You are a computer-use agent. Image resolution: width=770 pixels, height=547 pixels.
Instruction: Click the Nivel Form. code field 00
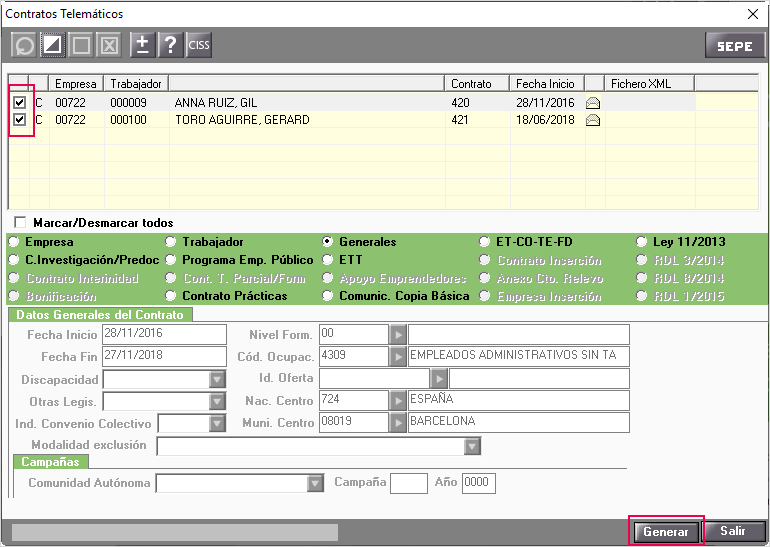[354, 334]
